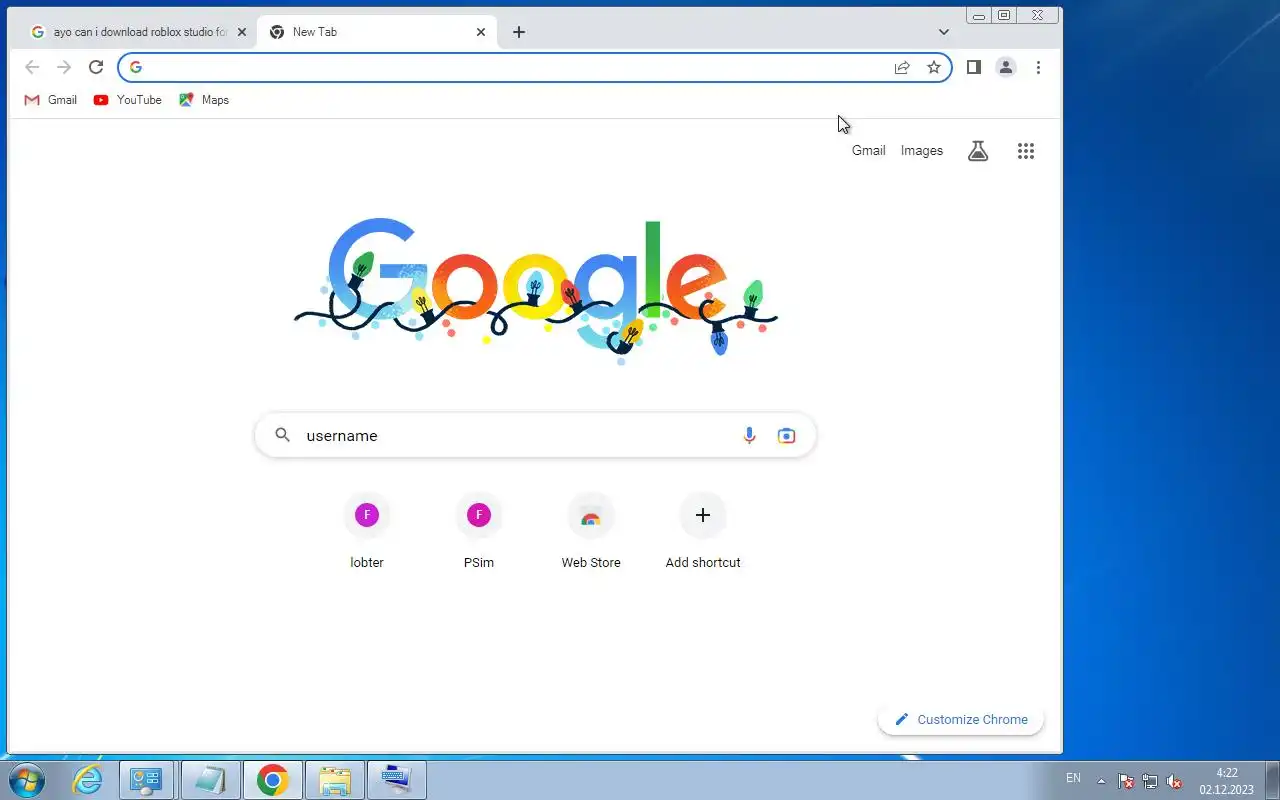Viewport: 1280px width, 800px height.
Task: Open the Web Store shortcut
Action: [x=591, y=532]
